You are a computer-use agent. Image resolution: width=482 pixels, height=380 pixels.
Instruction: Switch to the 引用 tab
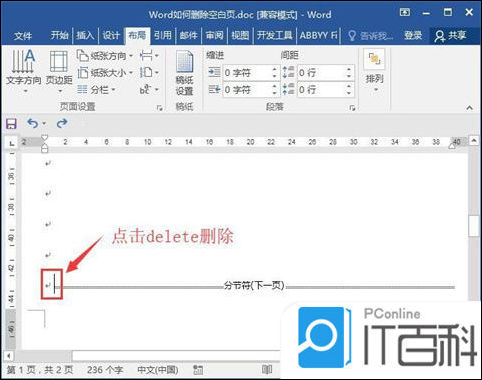tap(163, 35)
